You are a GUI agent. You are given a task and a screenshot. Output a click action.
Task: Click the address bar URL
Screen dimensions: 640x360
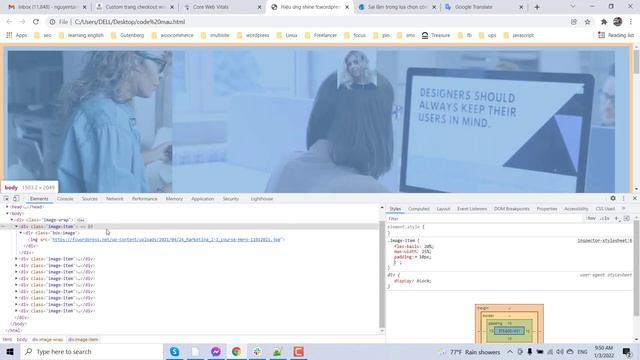click(x=130, y=22)
